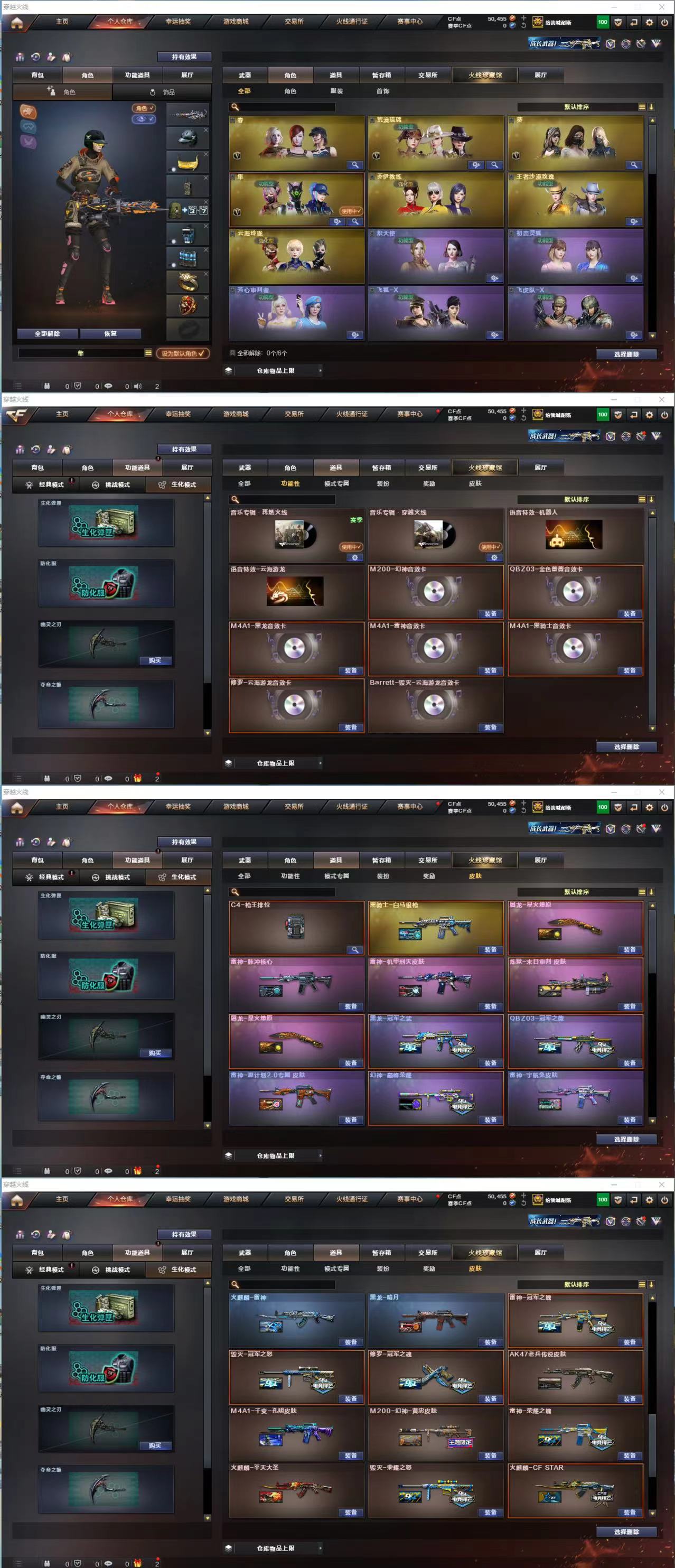This screenshot has height=1568, width=675.
Task: Click the sort arrow icon beside 默认排序 in the sound-card window
Action: tap(651, 499)
